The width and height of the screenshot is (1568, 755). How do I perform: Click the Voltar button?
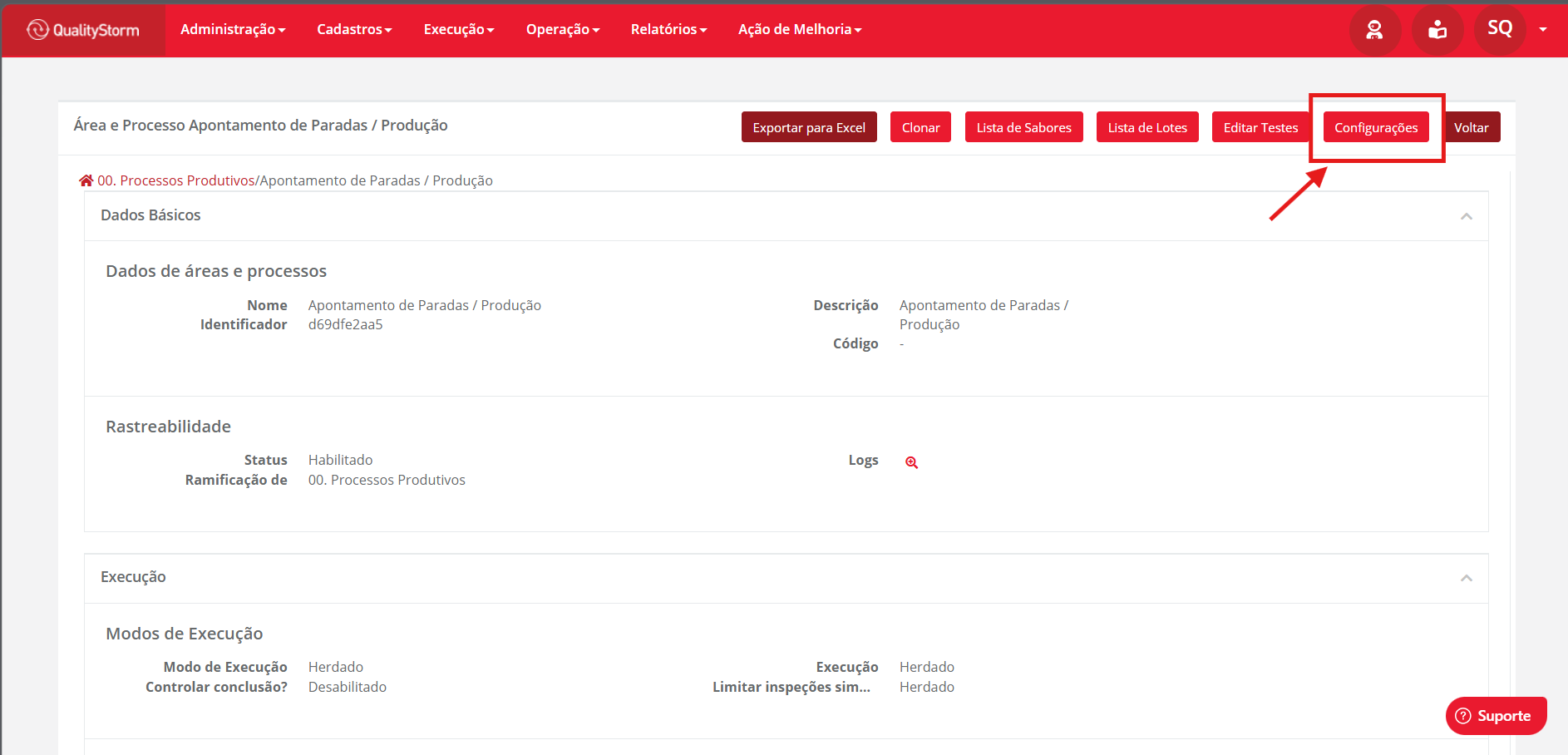click(1472, 127)
